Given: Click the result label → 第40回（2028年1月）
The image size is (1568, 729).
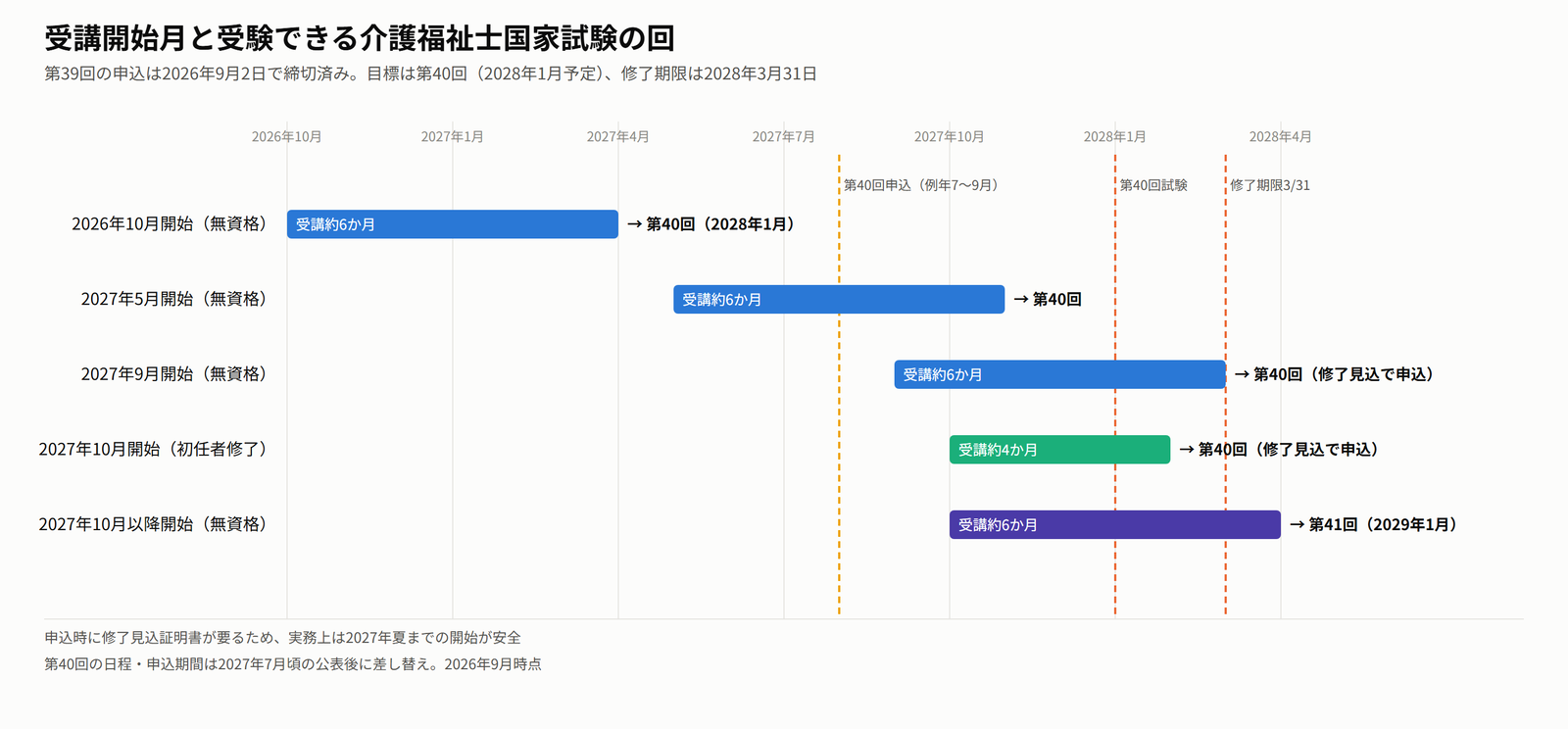Looking at the screenshot, I should 713,224.
